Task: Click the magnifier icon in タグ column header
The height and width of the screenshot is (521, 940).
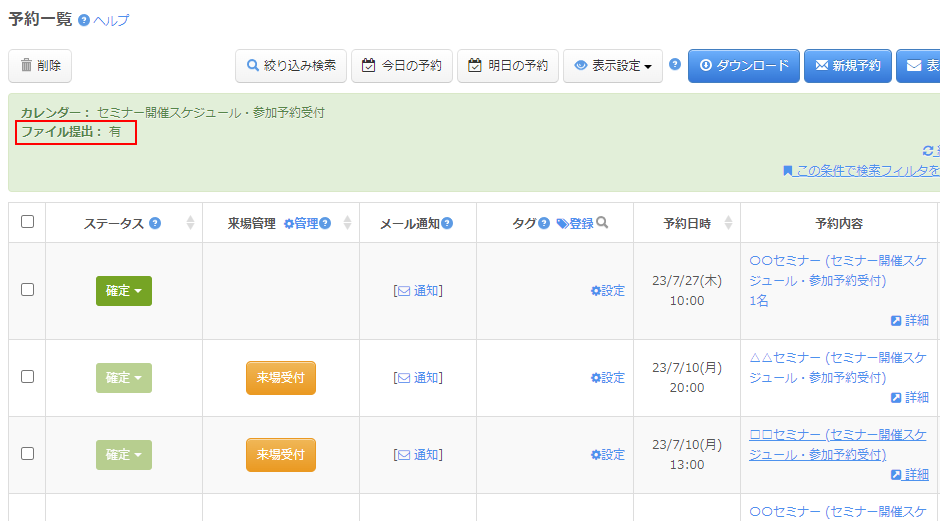Action: pos(602,223)
